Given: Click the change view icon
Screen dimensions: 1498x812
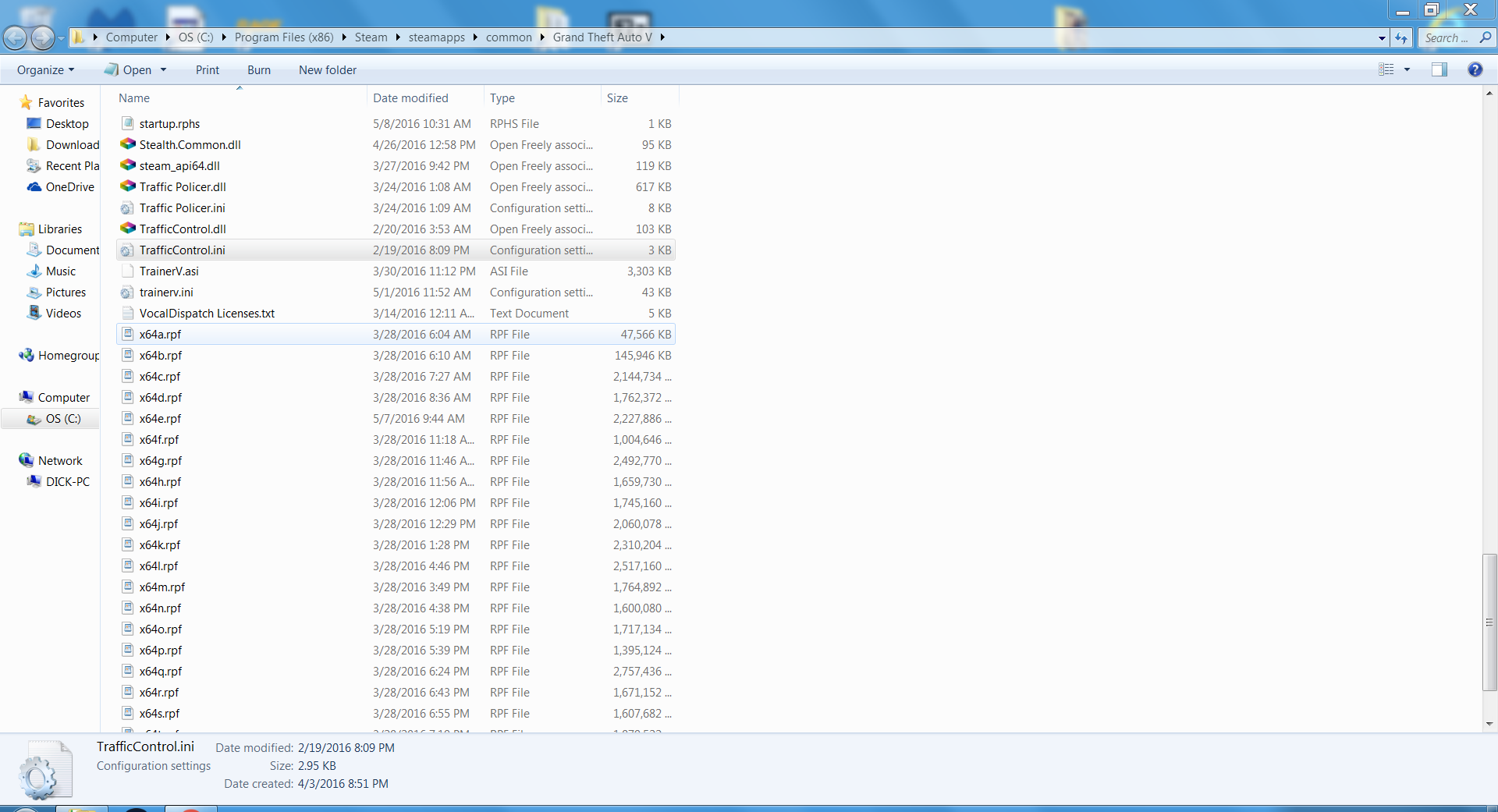Looking at the screenshot, I should (x=1386, y=69).
